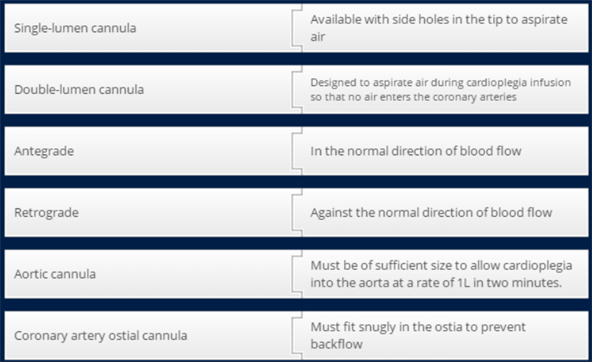Click the puzzle connector notch beside Antegrade
592x362 pixels.
[297, 151]
